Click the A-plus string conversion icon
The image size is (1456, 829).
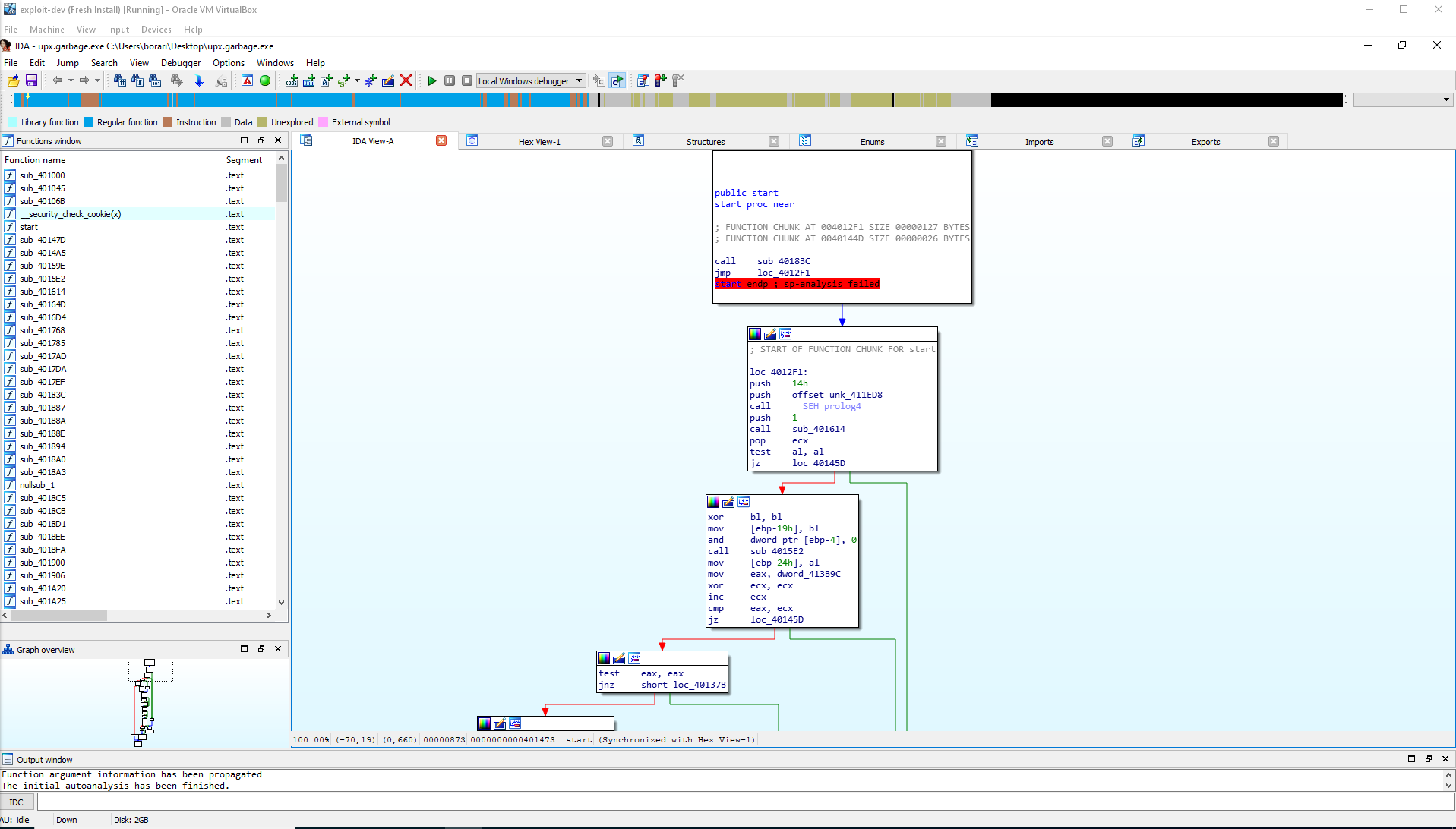[x=327, y=80]
